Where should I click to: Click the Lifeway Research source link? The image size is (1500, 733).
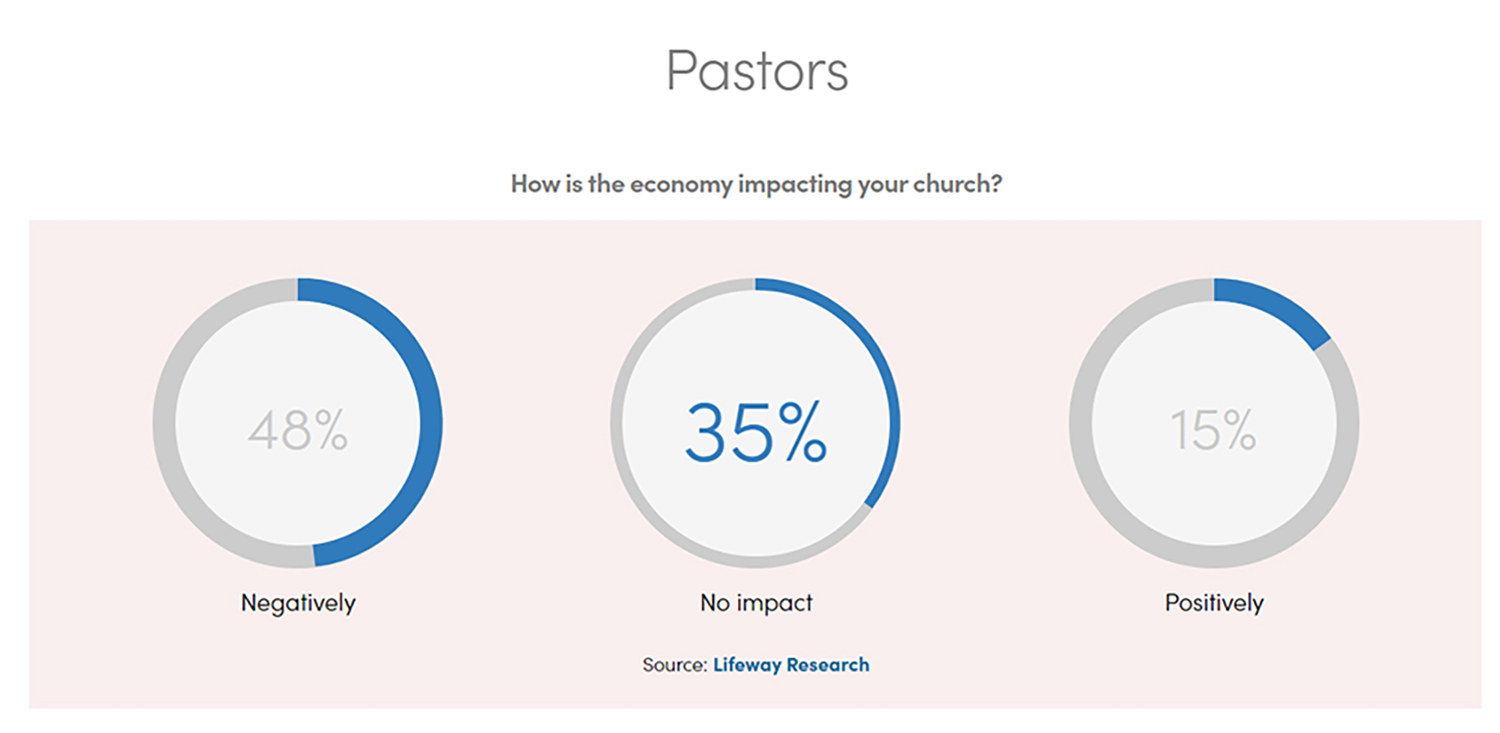pyautogui.click(x=790, y=664)
